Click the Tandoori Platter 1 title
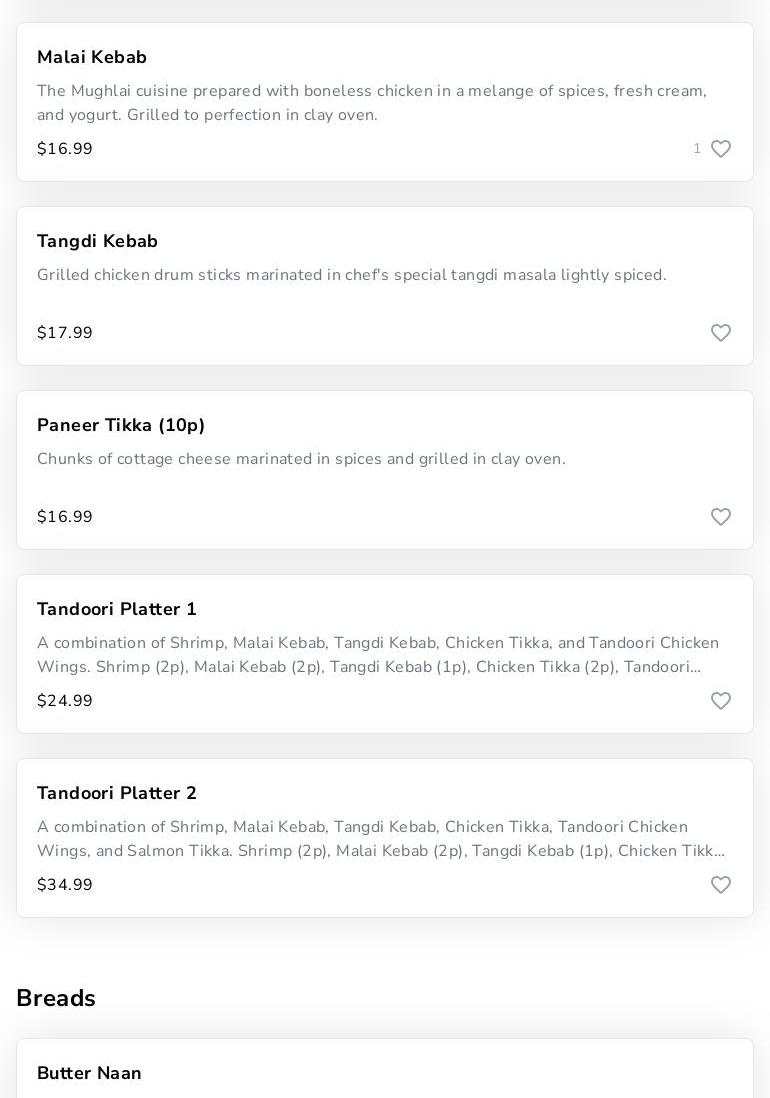This screenshot has height=1098, width=770. click(x=117, y=609)
